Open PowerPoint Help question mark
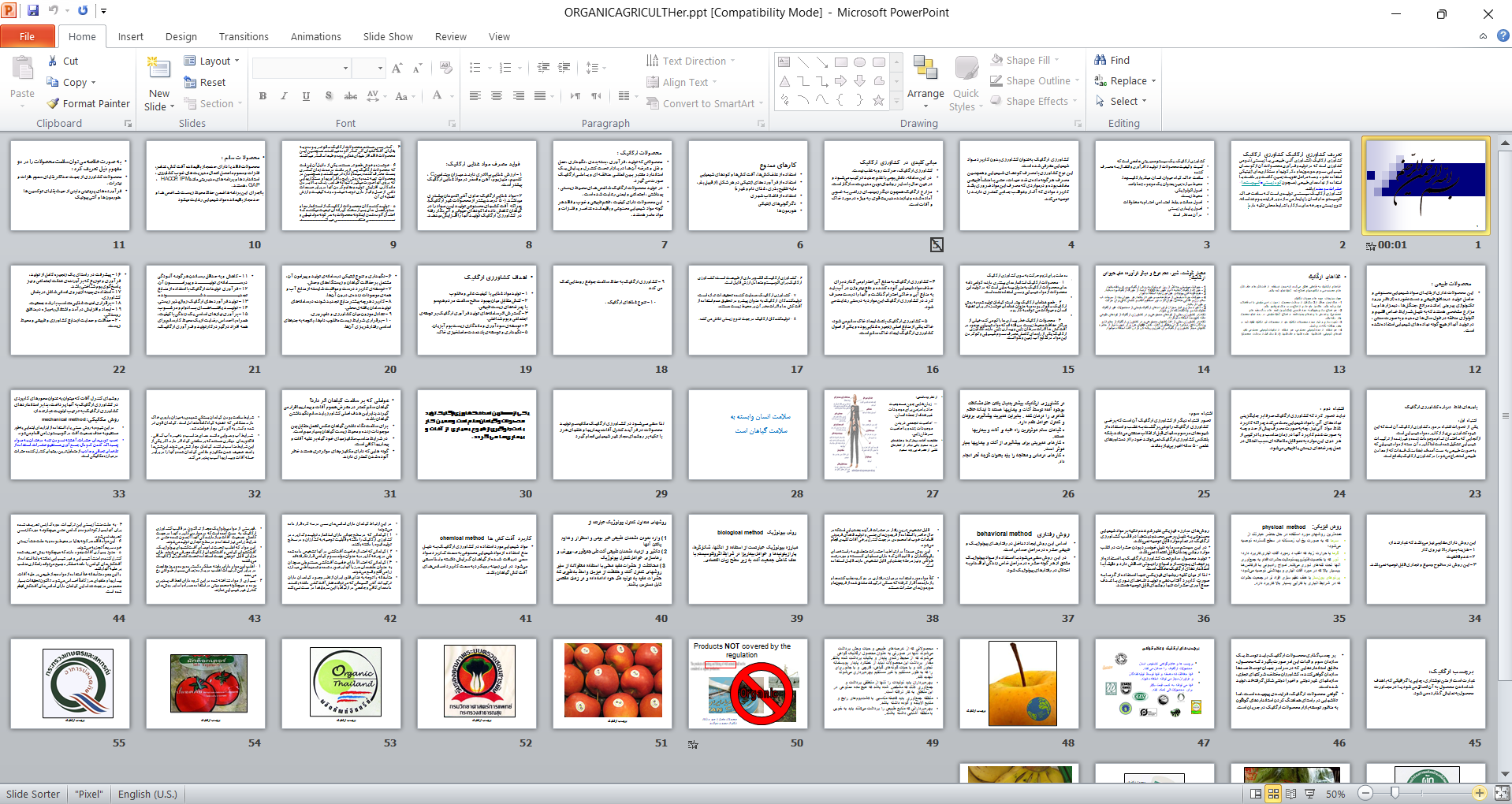 pyautogui.click(x=1503, y=35)
